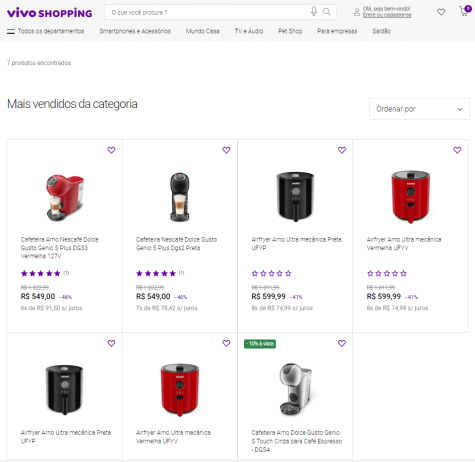Open title Cafeteira Arno Dolce Gusto Genio S Touch
Viewport: 475px width, 462px height.
[297, 441]
